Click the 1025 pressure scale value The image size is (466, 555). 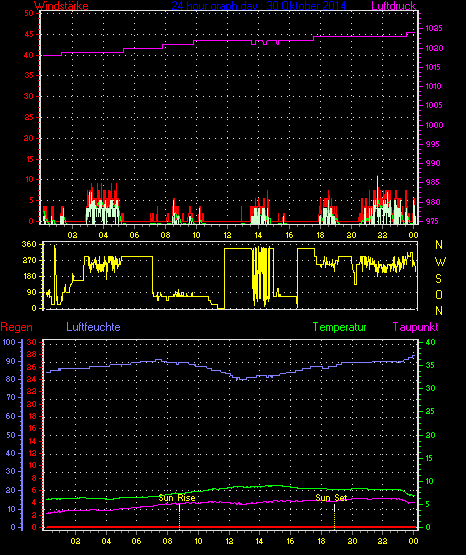434,28
